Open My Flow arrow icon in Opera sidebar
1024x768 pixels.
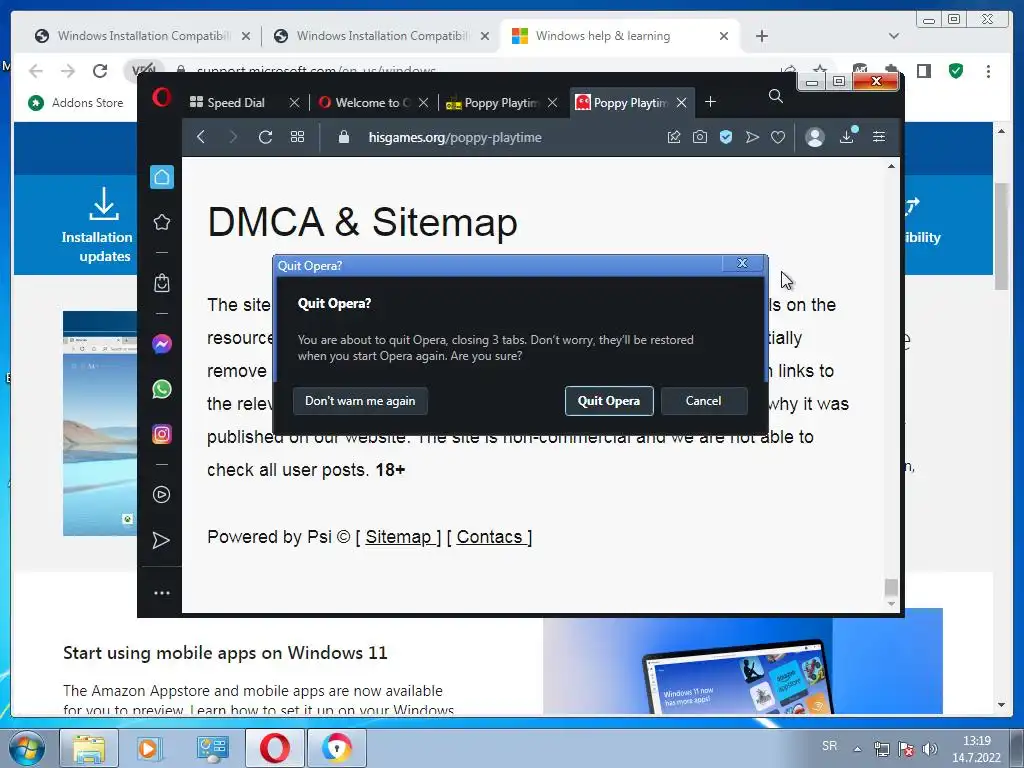click(161, 540)
